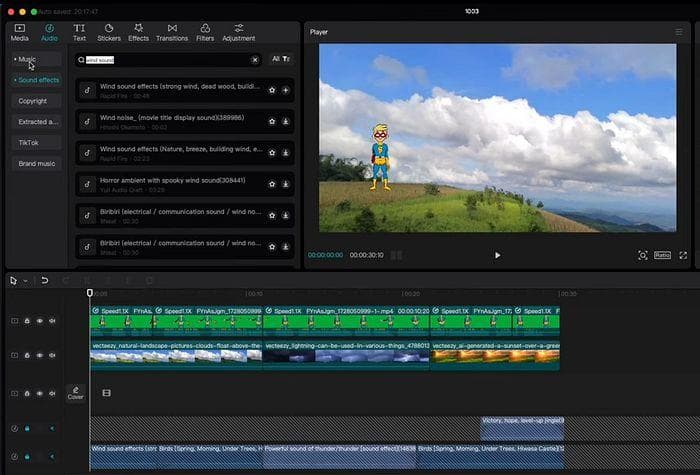Favorite Nature breeze wind sound effect

(272, 153)
